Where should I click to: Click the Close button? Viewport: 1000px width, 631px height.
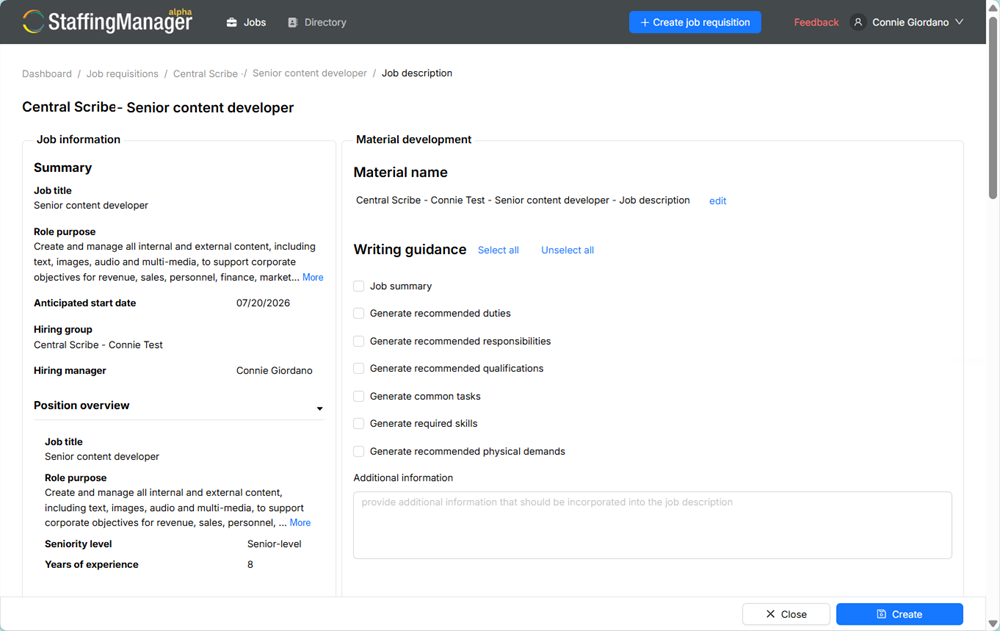786,614
